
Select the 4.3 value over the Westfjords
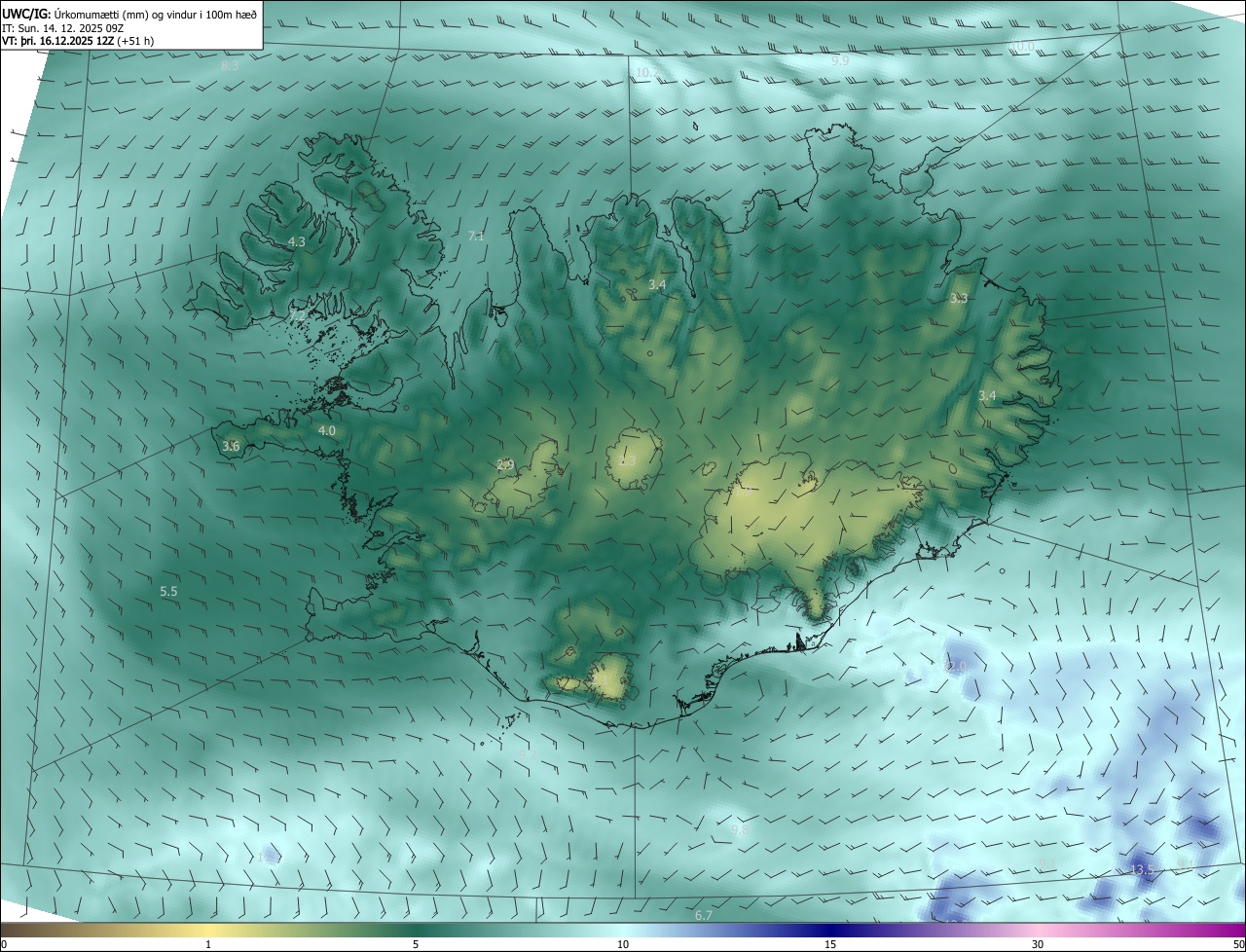click(296, 241)
